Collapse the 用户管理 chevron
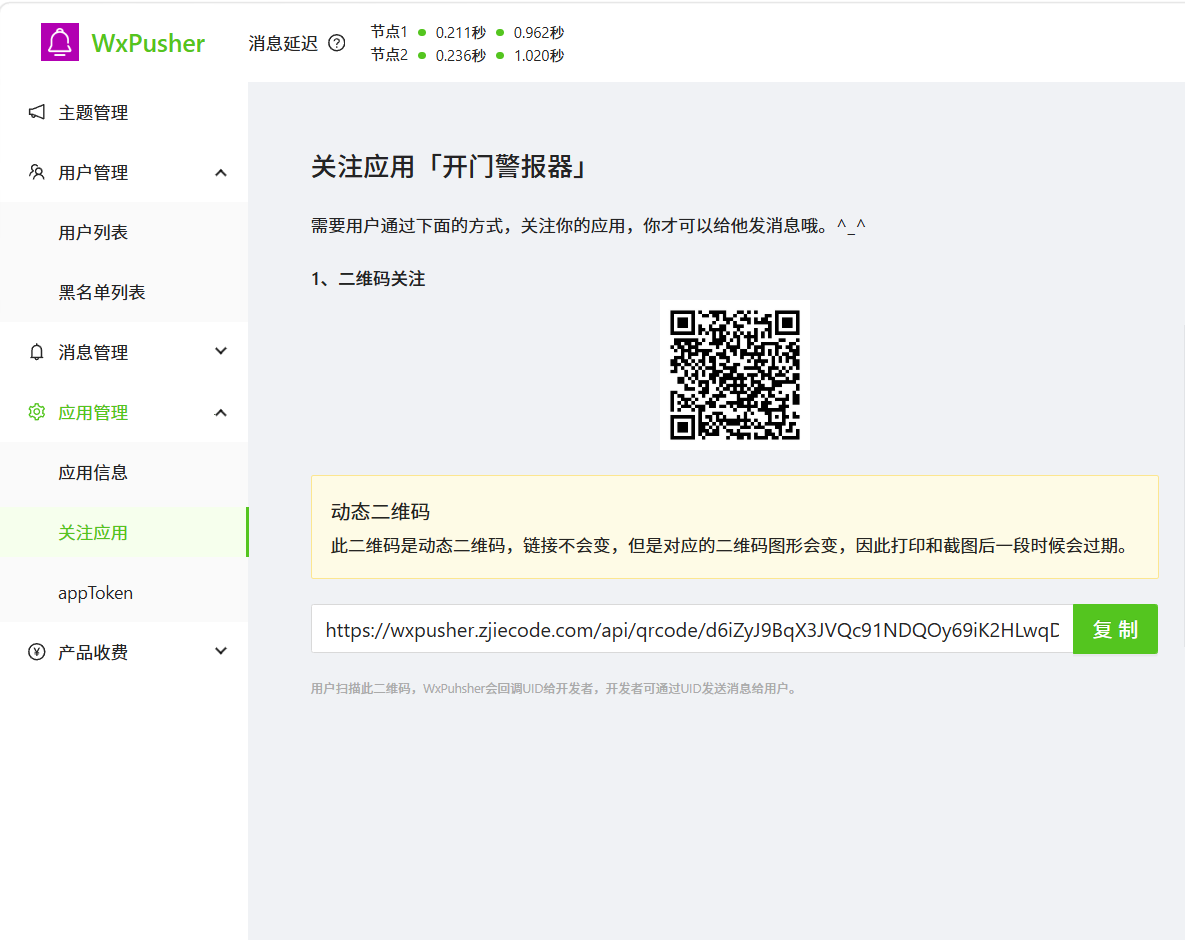 (x=221, y=173)
